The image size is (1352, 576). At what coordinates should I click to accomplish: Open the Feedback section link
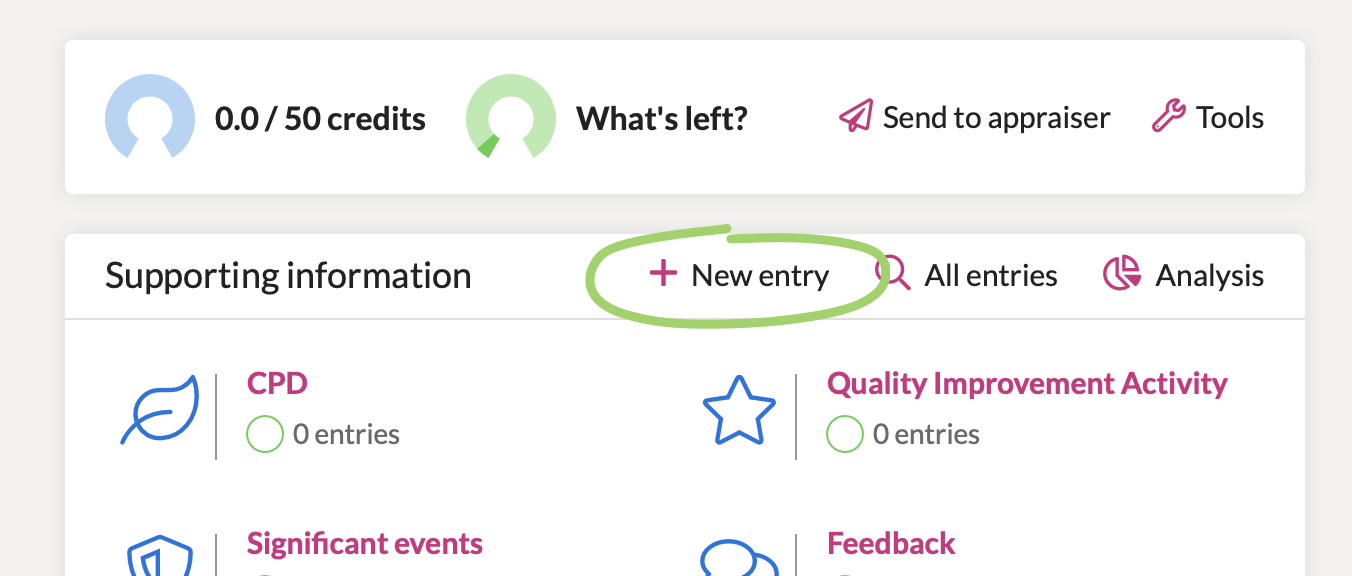pyautogui.click(x=891, y=544)
